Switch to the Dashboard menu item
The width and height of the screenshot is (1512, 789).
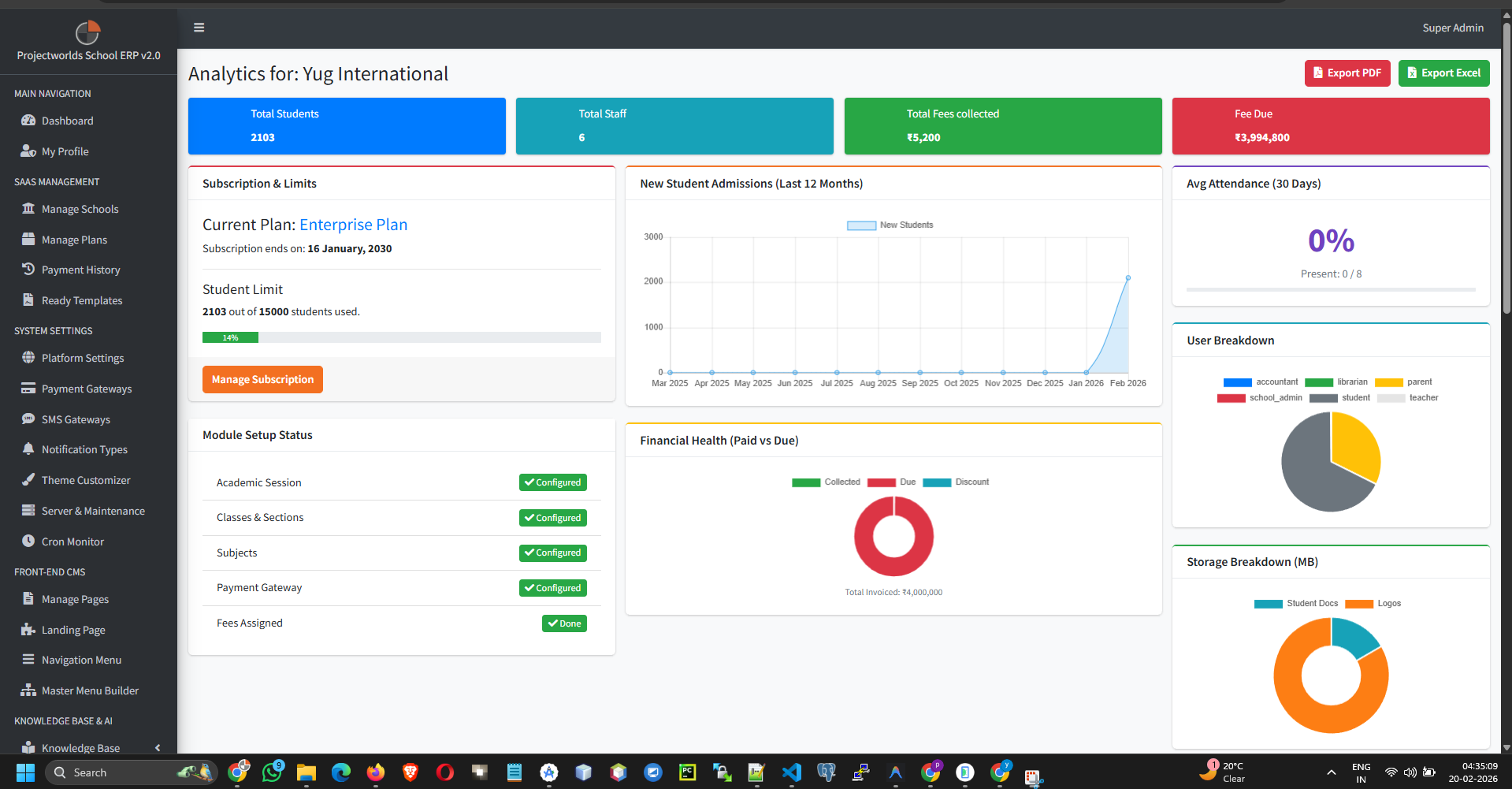coord(67,121)
